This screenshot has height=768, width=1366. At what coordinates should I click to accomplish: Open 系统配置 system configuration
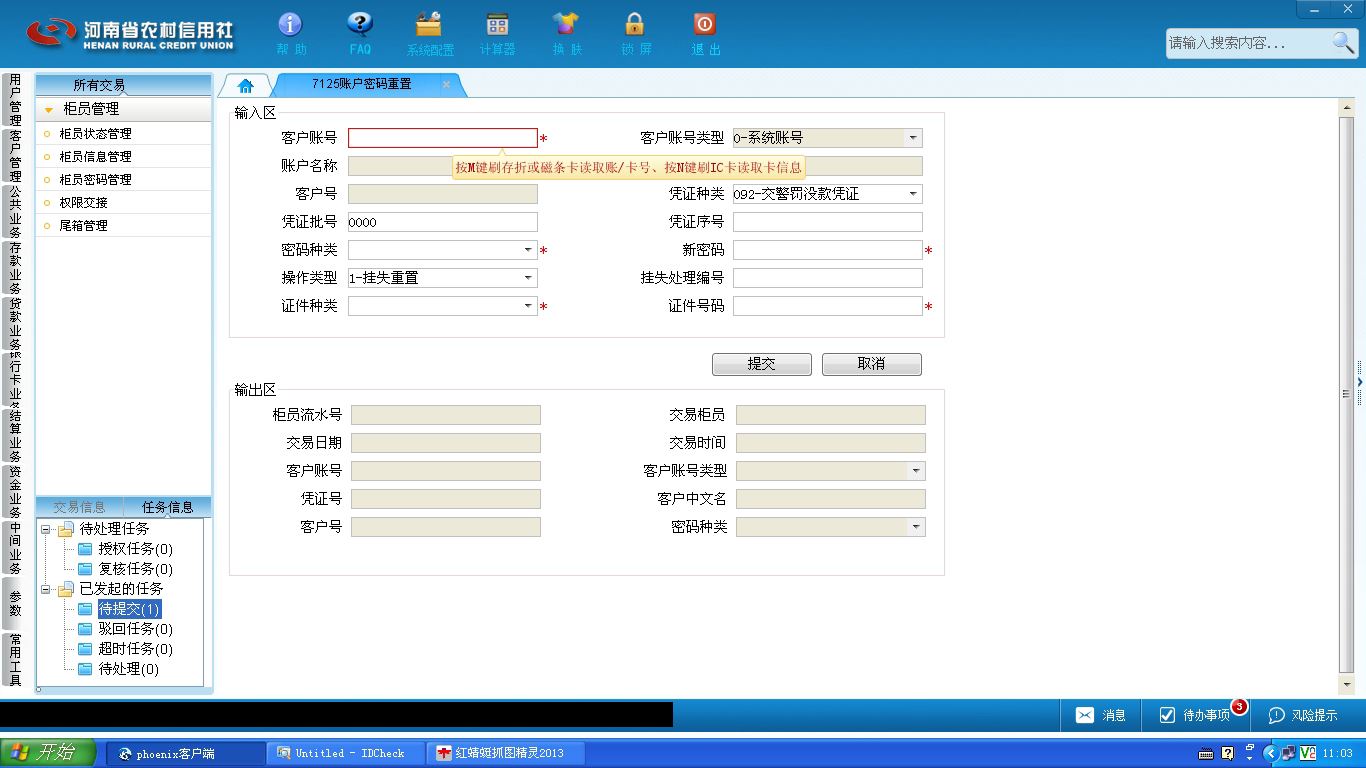point(429,25)
